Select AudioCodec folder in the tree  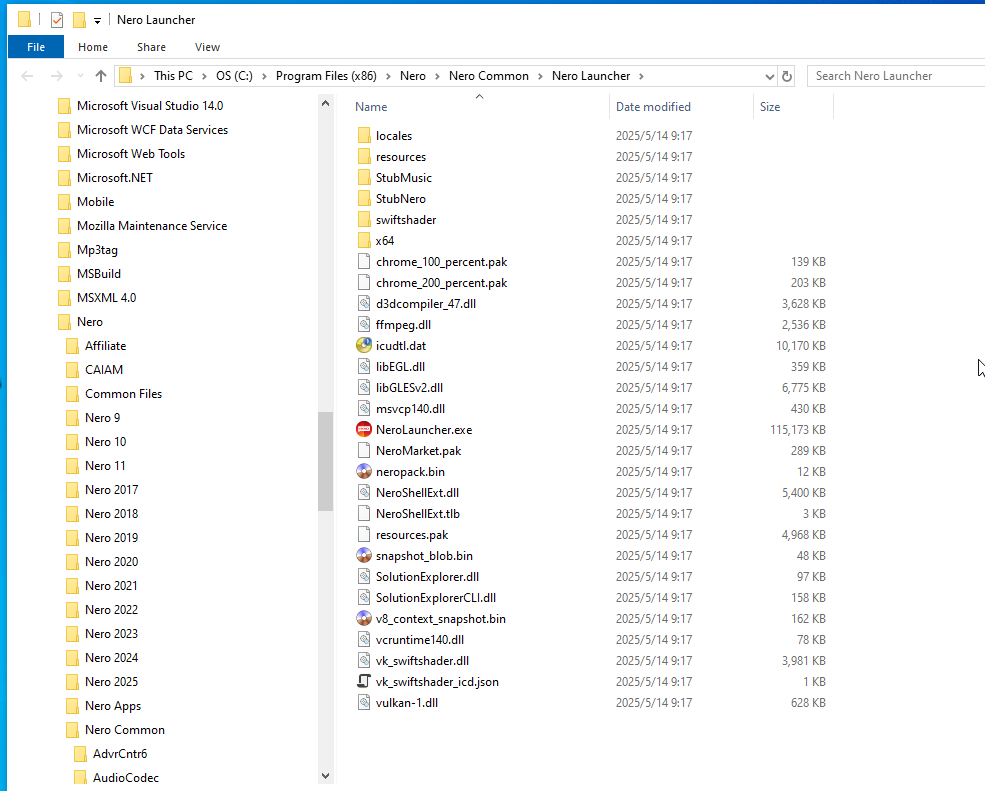pyautogui.click(x=126, y=778)
